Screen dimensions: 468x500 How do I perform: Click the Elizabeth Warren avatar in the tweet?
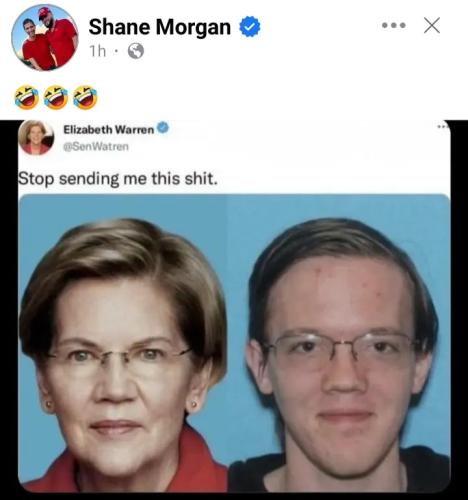tap(36, 138)
